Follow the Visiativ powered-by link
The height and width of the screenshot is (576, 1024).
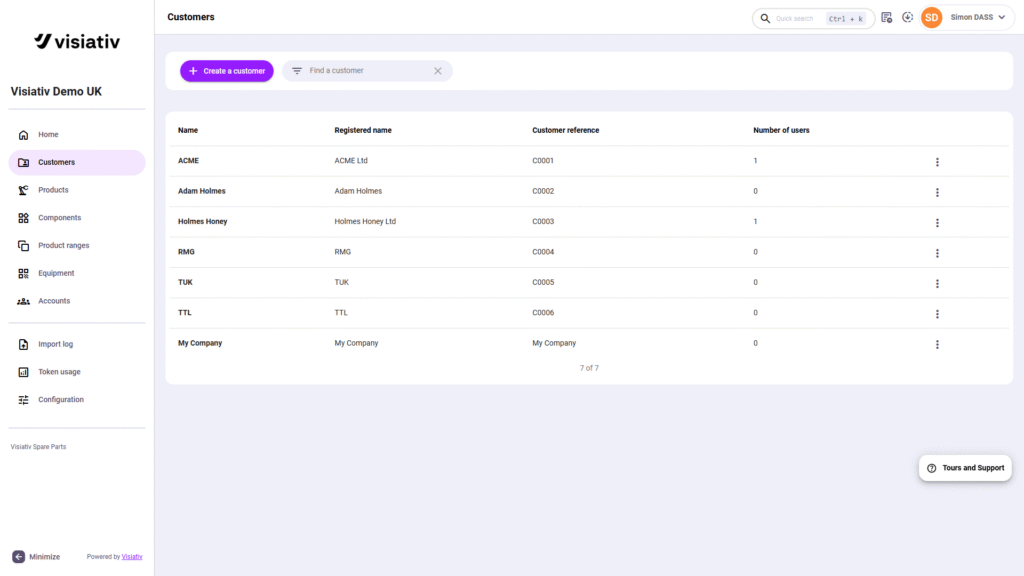coord(132,557)
